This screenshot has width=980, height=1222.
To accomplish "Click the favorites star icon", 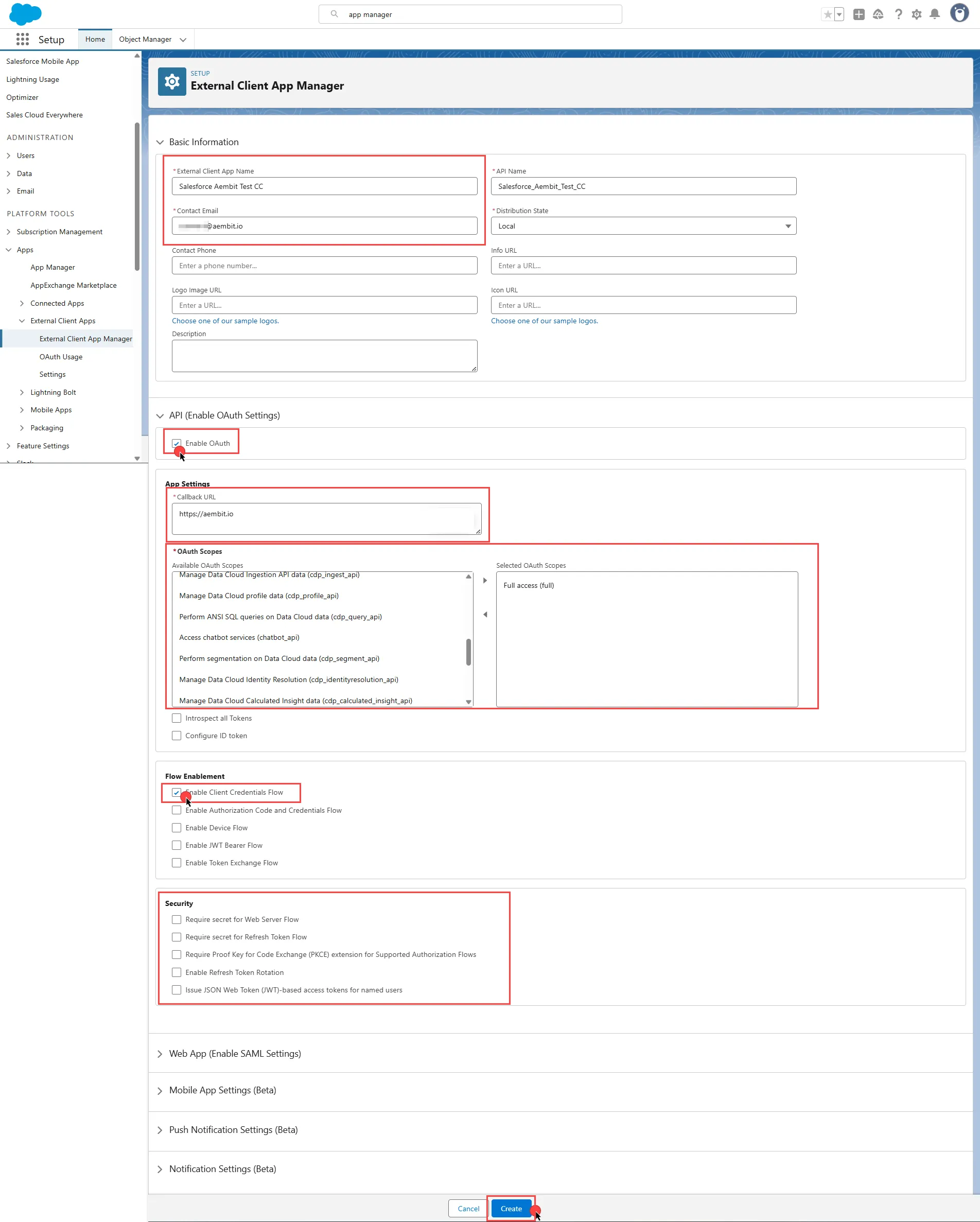I will pyautogui.click(x=829, y=14).
